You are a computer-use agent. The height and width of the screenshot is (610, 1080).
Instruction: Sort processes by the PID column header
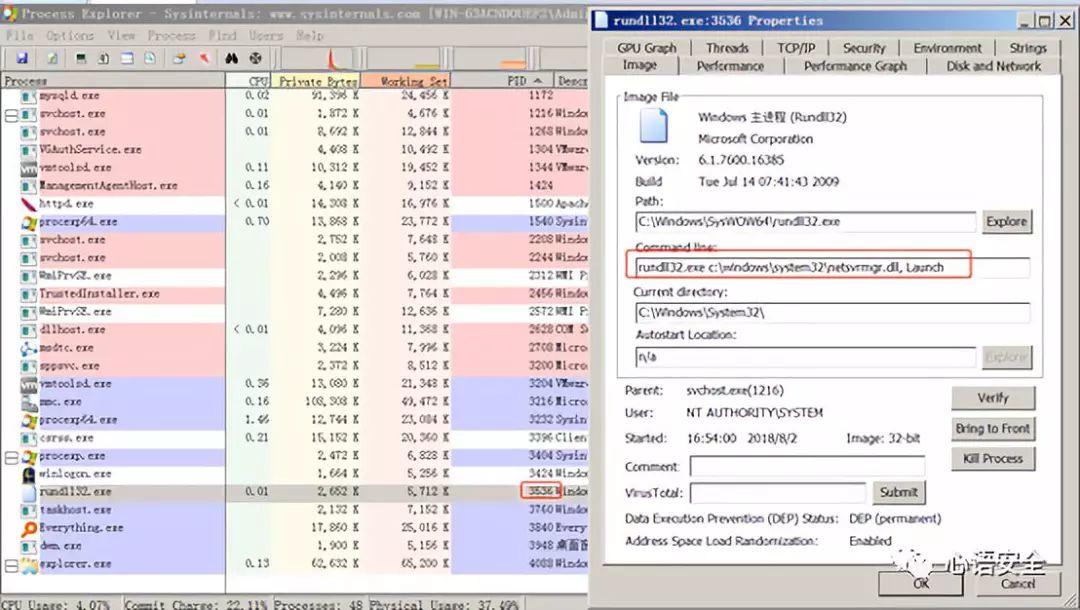click(516, 80)
